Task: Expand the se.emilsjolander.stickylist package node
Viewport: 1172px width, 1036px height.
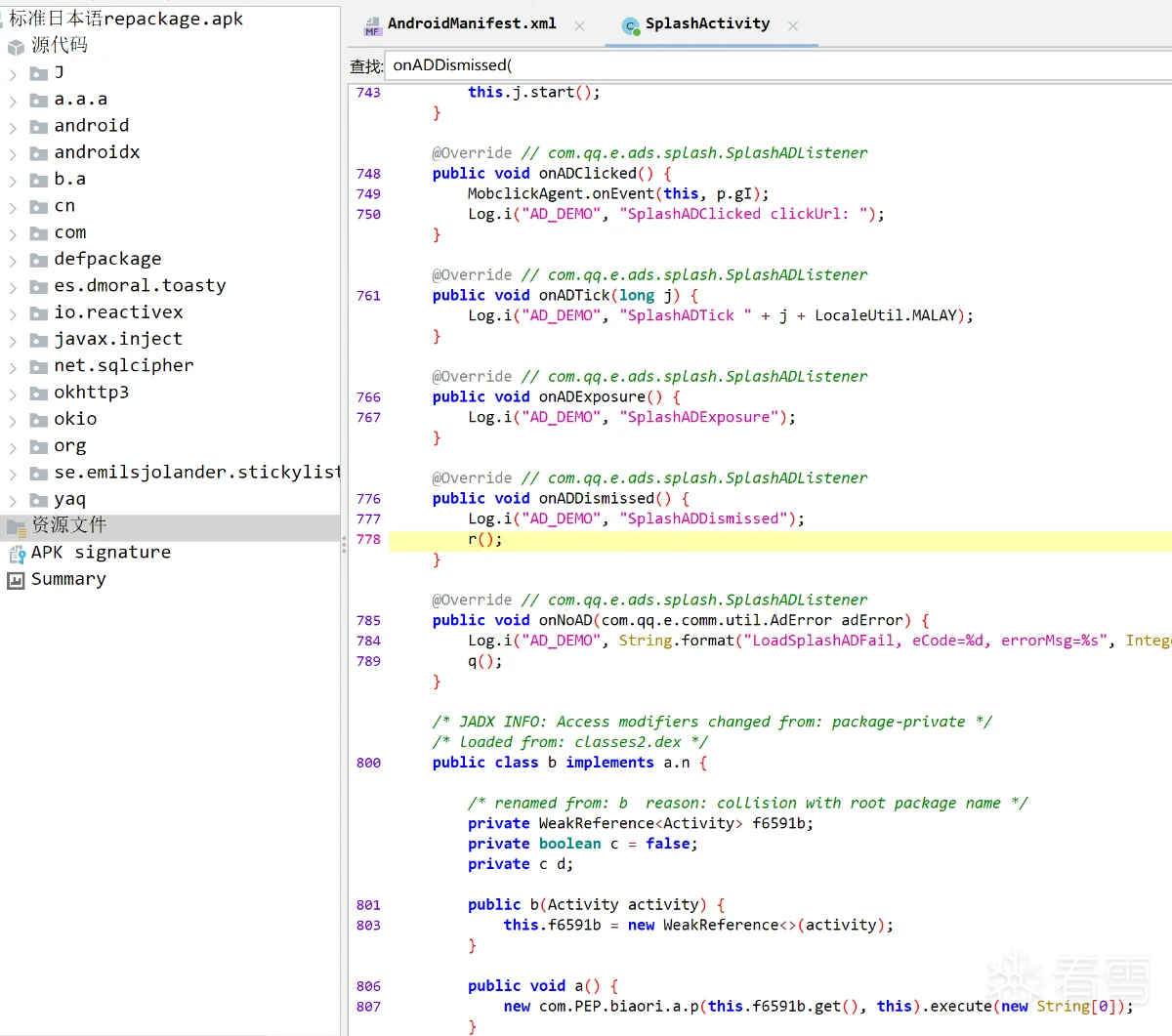Action: coord(13,474)
